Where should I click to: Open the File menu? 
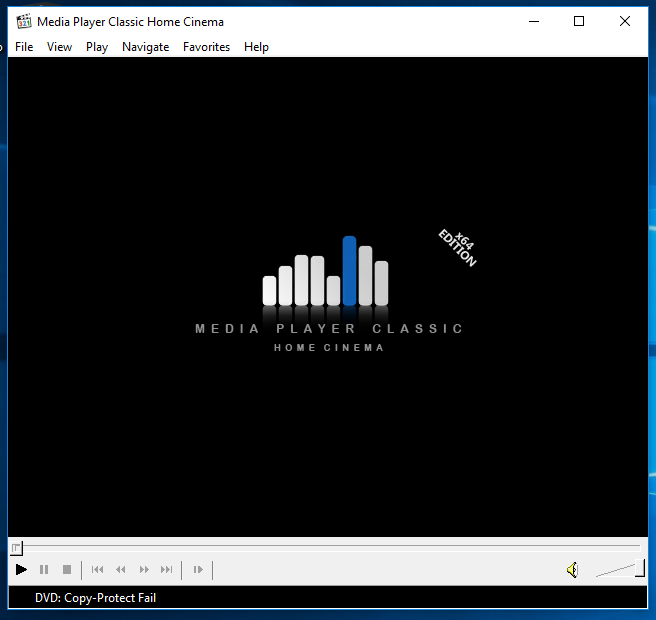[24, 47]
